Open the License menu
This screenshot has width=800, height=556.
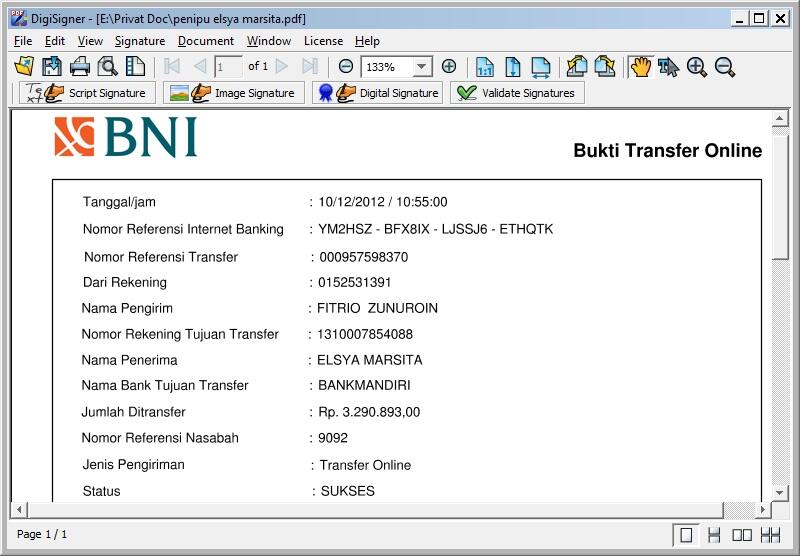pos(323,41)
